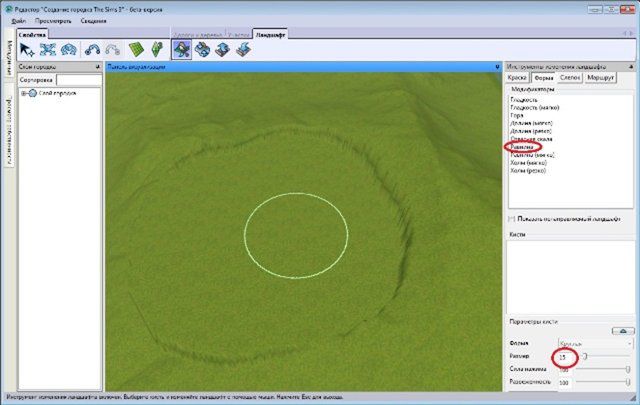Switch to the Маршрут tab

tap(601, 76)
